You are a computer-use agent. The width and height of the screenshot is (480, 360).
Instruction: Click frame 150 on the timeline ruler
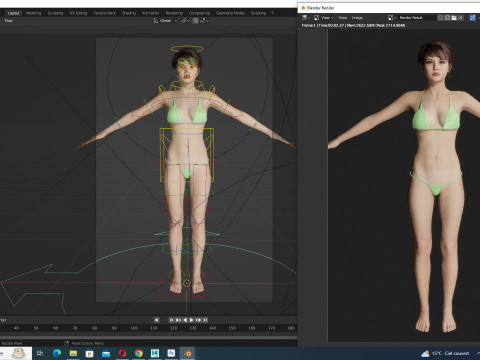(232, 328)
